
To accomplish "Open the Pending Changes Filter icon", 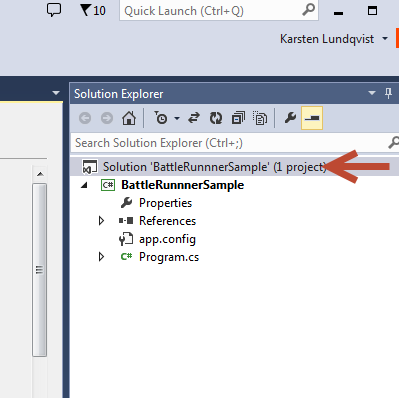I will 161,118.
